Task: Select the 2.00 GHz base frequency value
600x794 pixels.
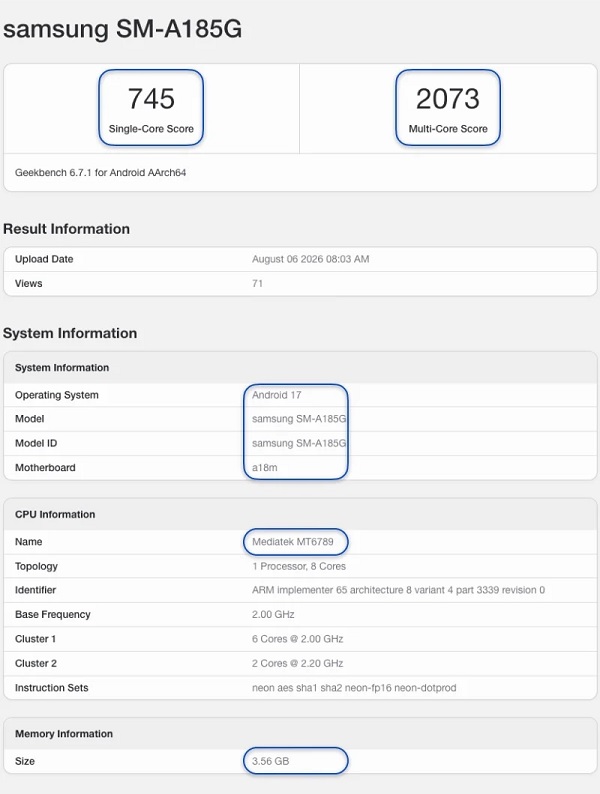Action: point(273,614)
